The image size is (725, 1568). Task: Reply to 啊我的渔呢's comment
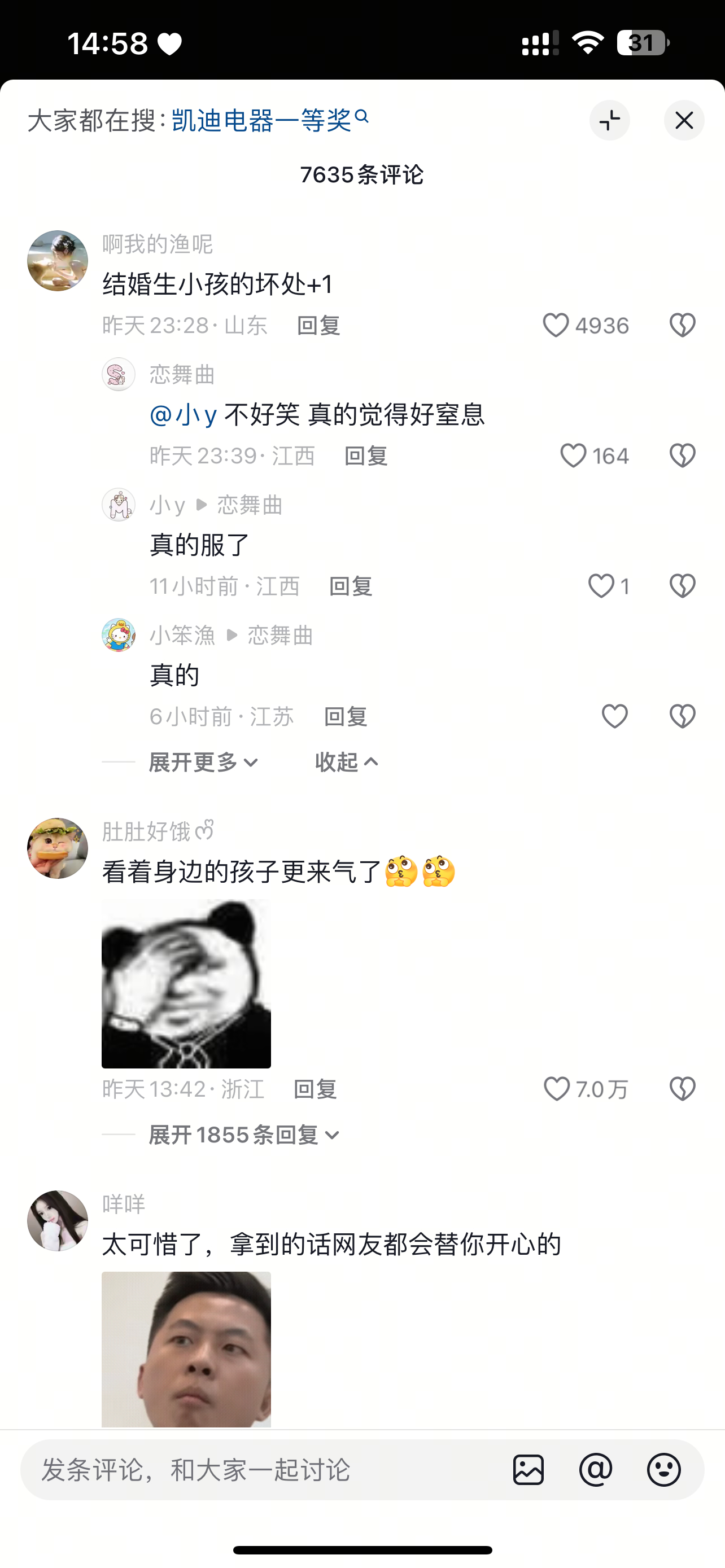click(x=318, y=326)
